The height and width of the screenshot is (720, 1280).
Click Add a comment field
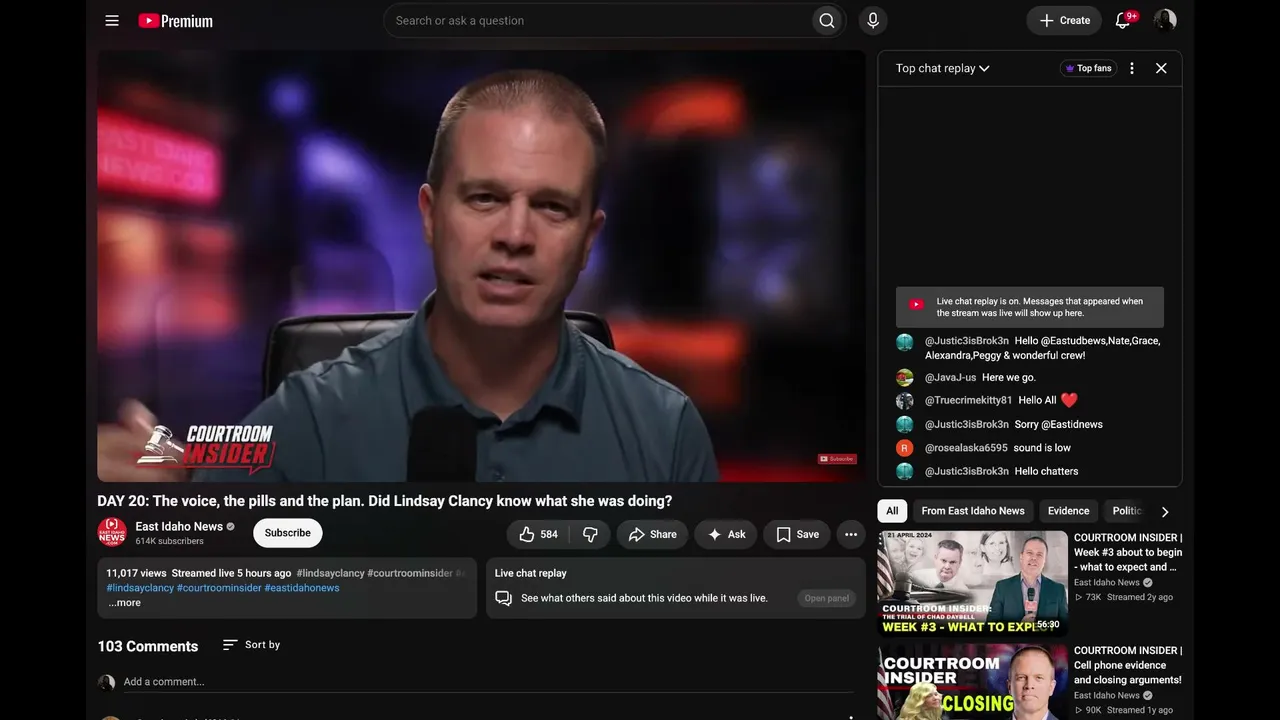pos(488,682)
